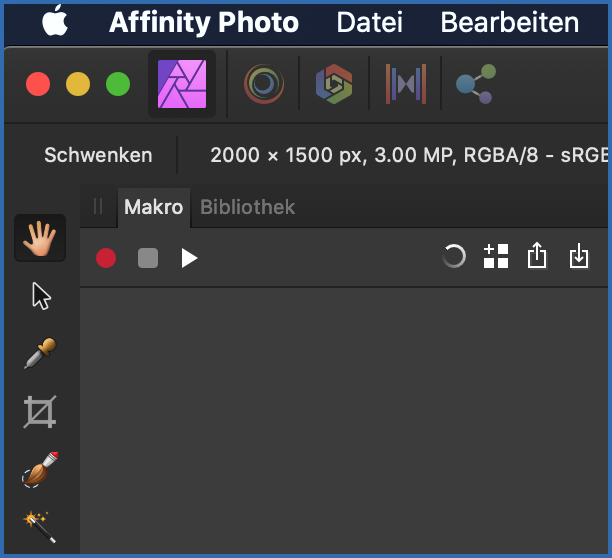Add macro to the library

pyautogui.click(x=496, y=257)
